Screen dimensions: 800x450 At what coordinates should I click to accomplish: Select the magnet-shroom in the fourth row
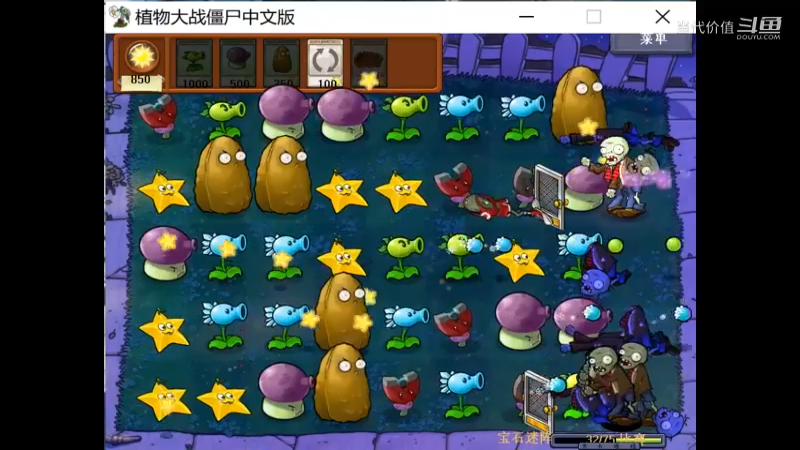point(453,323)
